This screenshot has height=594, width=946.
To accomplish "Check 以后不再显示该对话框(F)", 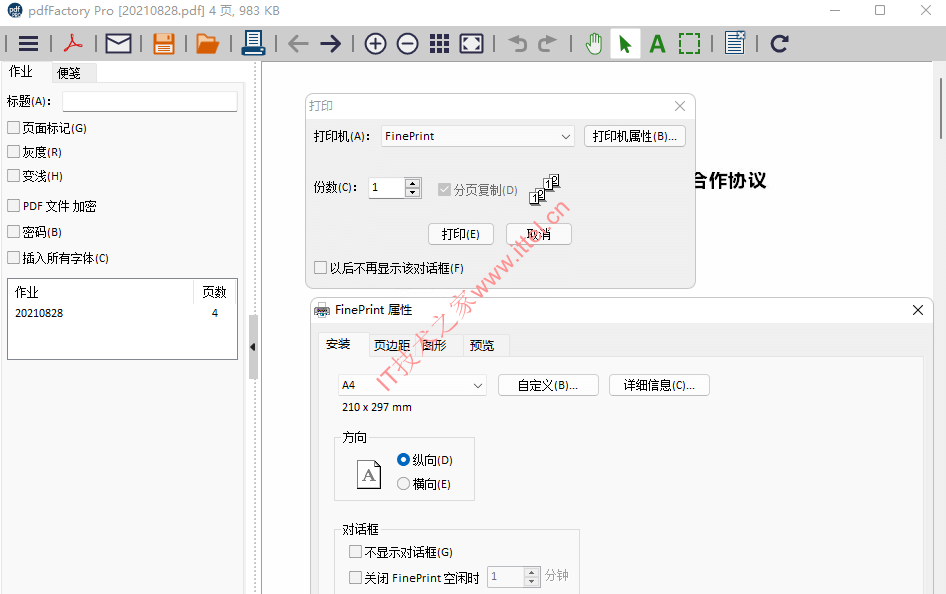I will pos(321,267).
